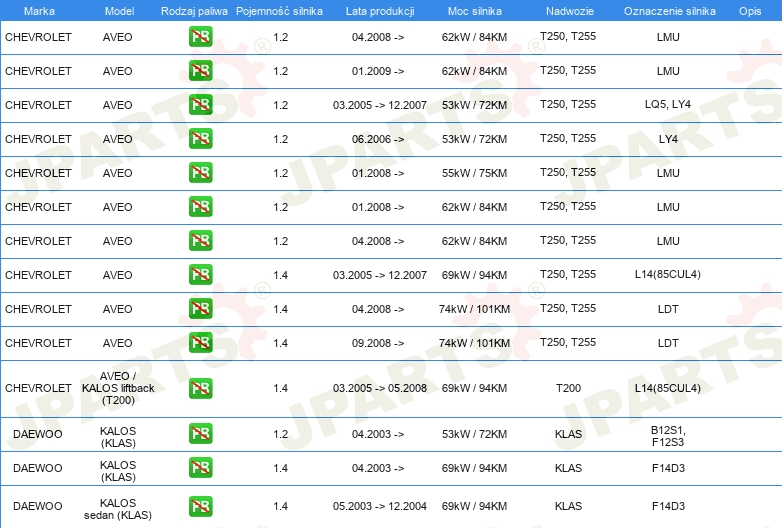Select '69kW / 94KM' in the T200 row
The image size is (782, 528).
(474, 388)
